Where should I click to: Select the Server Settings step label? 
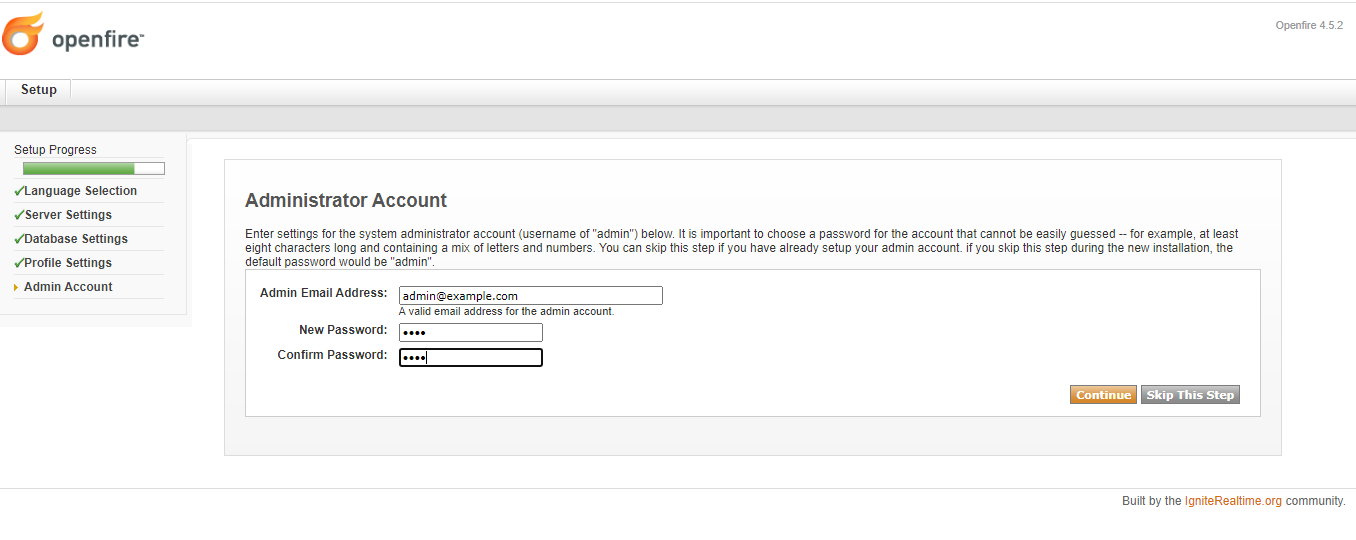68,215
